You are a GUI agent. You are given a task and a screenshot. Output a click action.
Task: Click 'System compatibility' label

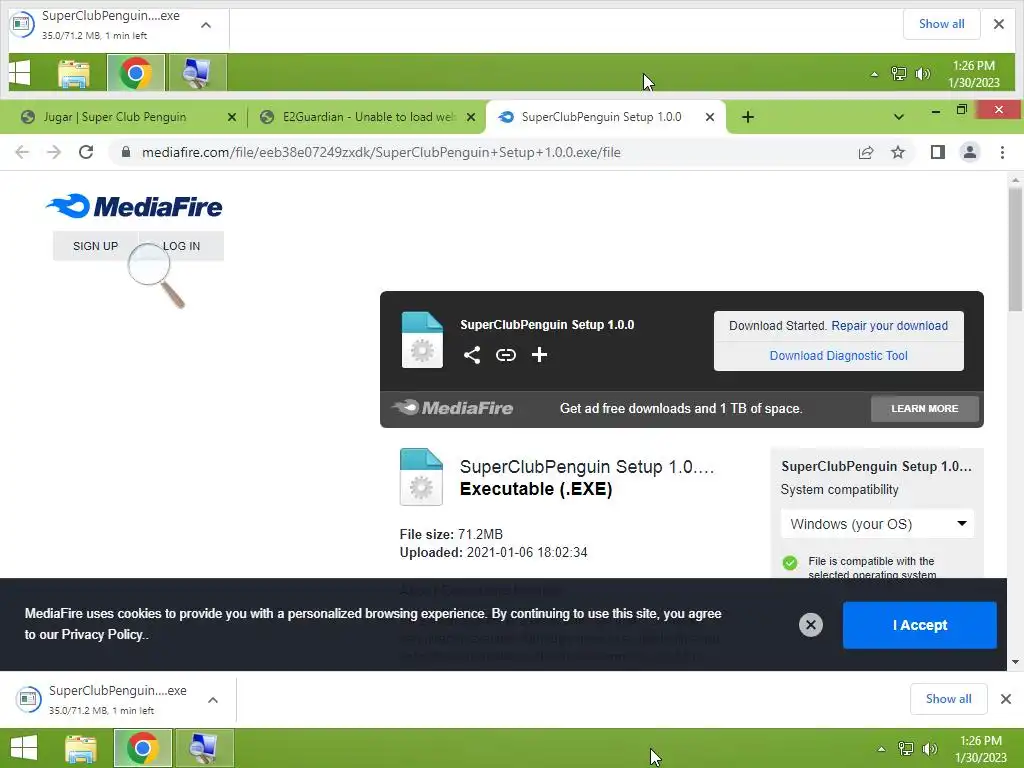[839, 490]
